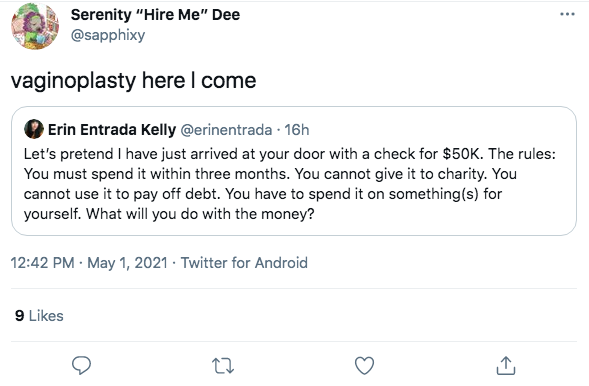Click the Likes label beside the count
Screen dimensions: 589x386
point(46,316)
